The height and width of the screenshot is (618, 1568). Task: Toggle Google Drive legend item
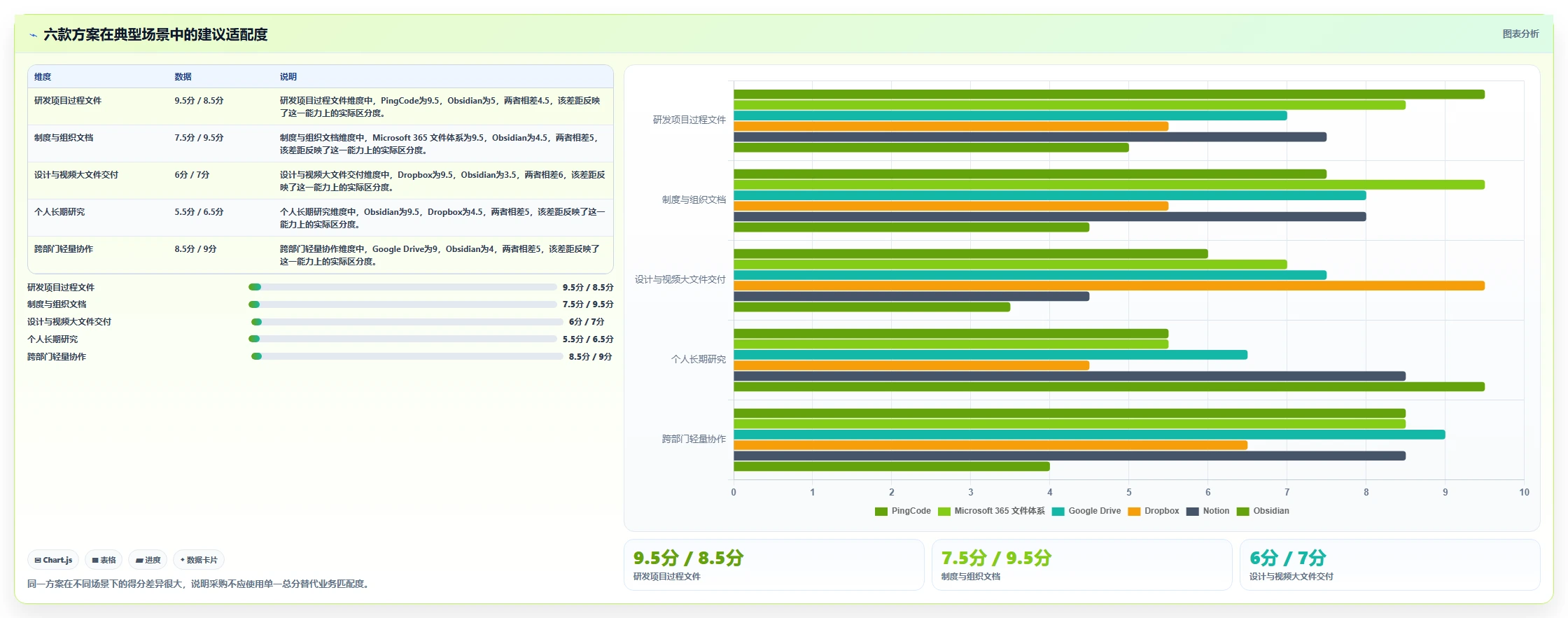1086,511
